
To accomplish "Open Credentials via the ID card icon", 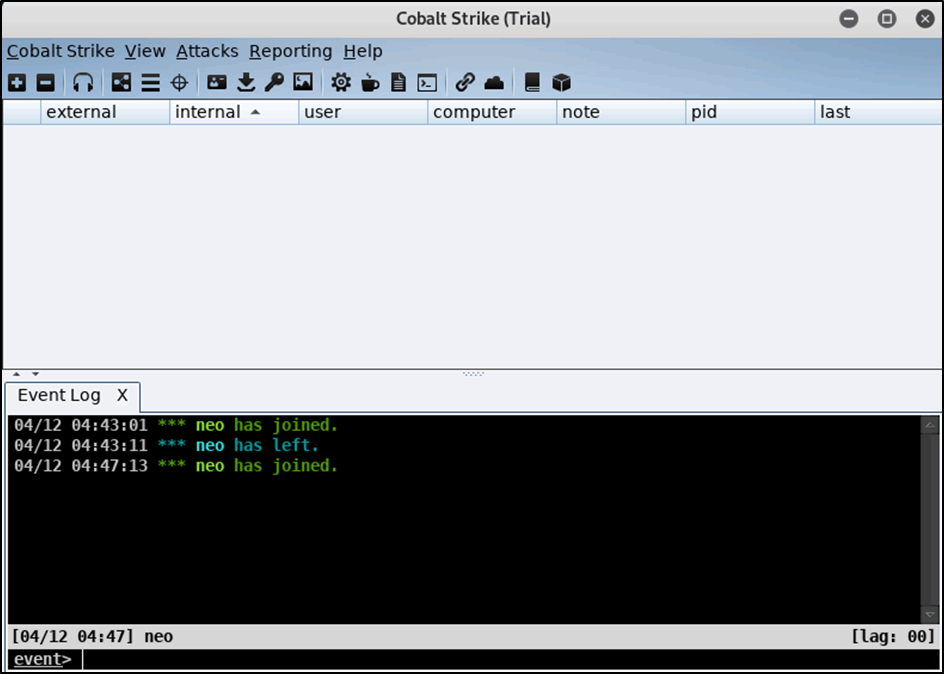I will [x=217, y=82].
